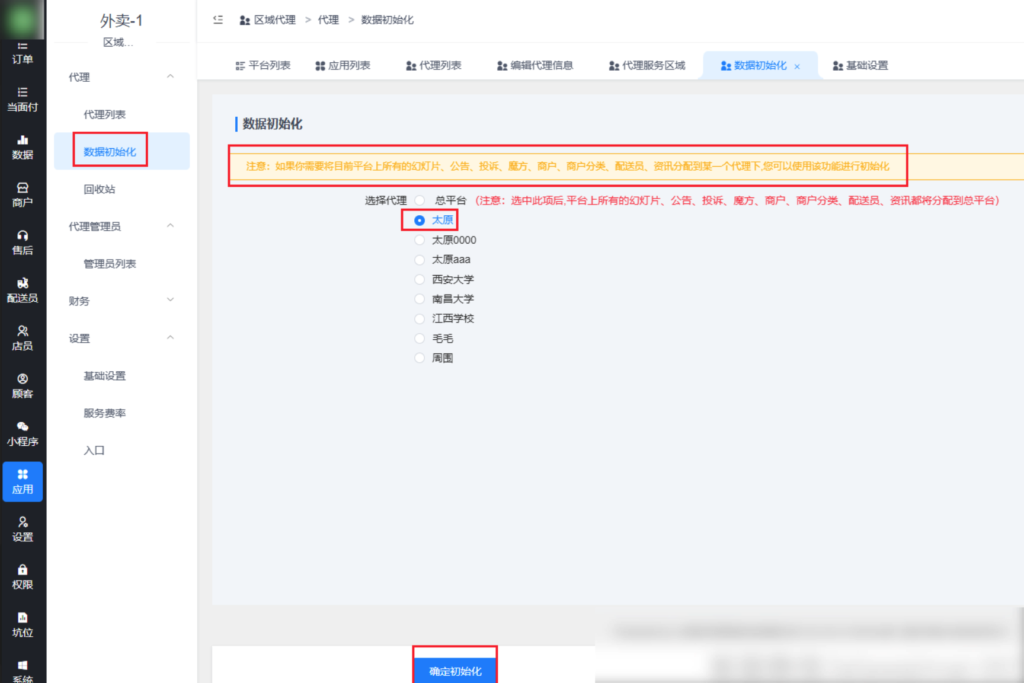Image resolution: width=1024 pixels, height=683 pixels.
Task: Choose the 西安大学 agent radio button
Action: (420, 279)
